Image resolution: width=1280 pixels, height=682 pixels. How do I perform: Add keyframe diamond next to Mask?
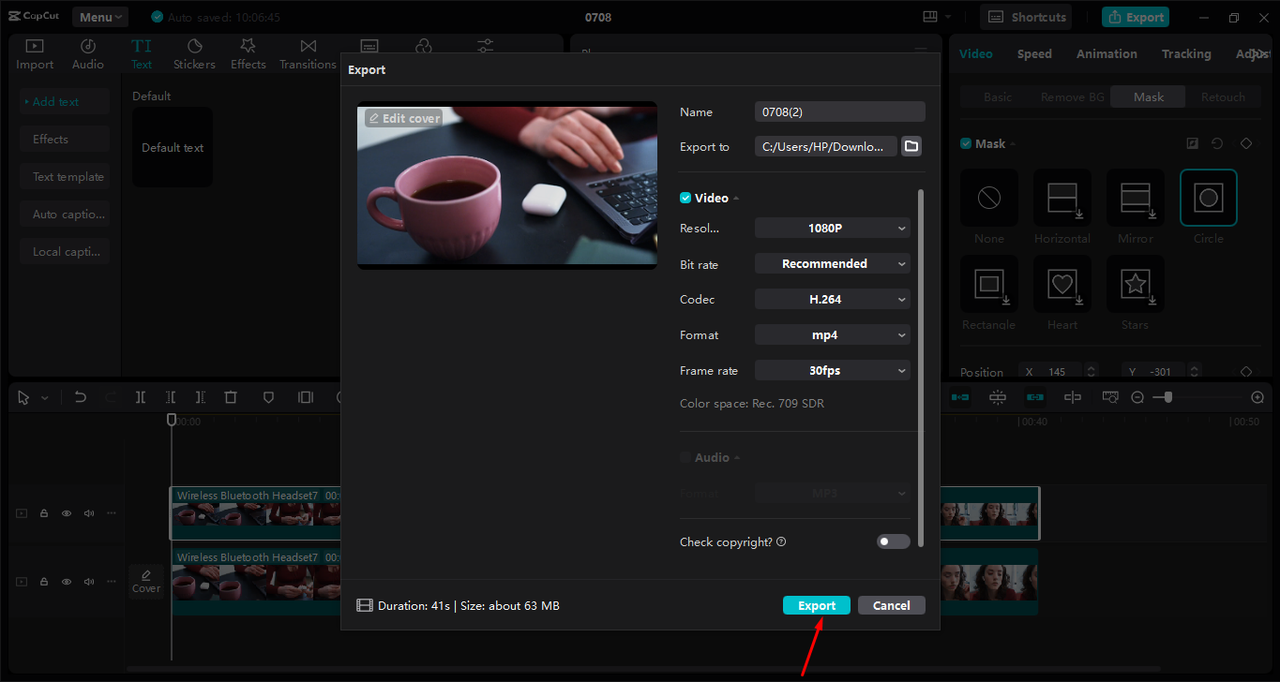pyautogui.click(x=1246, y=144)
